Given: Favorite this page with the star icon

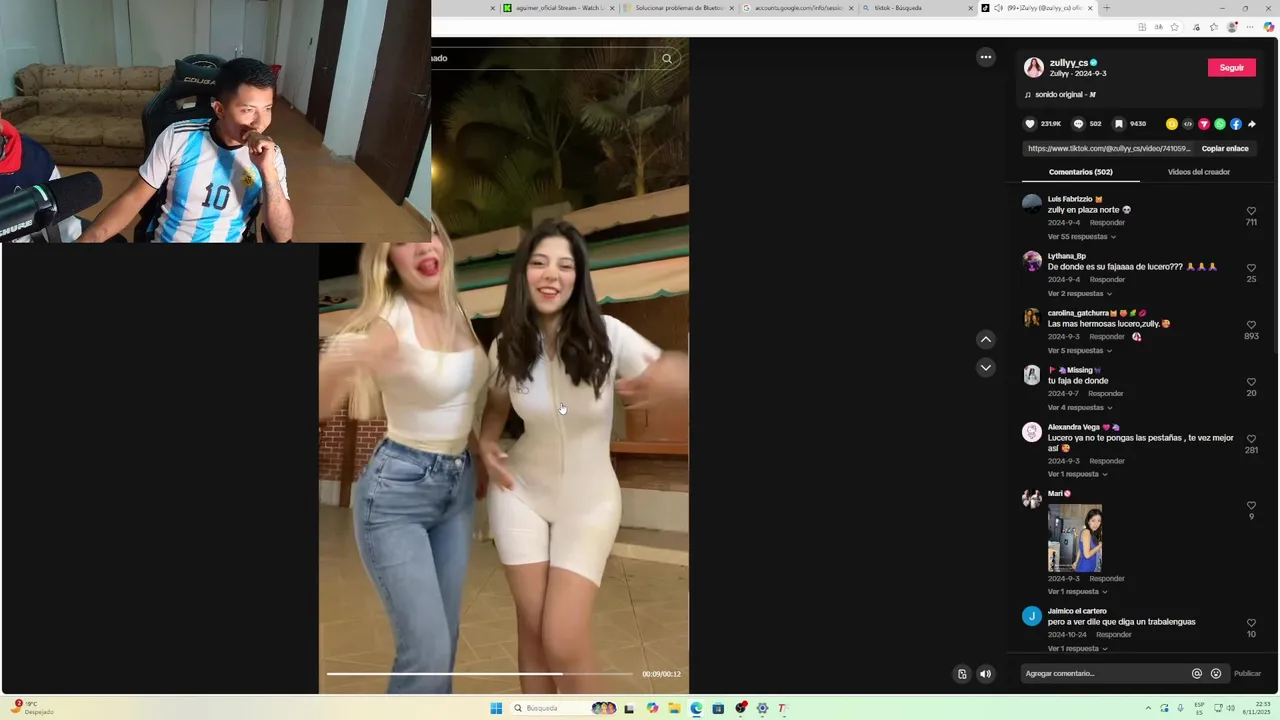Looking at the screenshot, I should 1174,27.
